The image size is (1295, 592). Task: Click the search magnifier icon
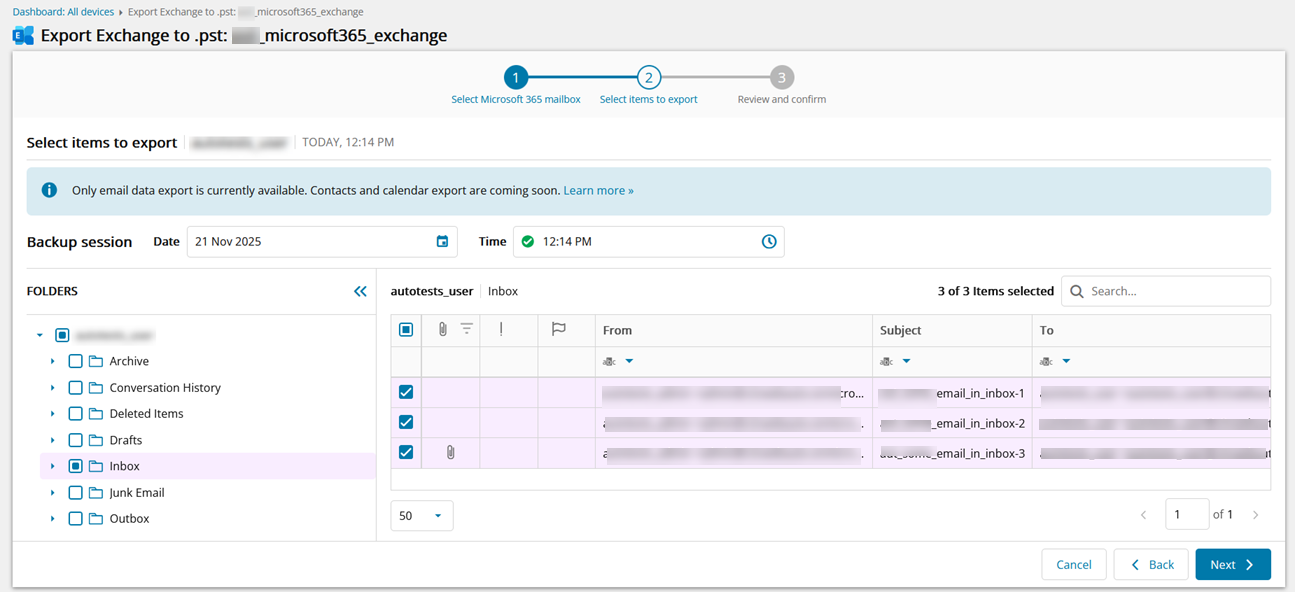coord(1077,292)
